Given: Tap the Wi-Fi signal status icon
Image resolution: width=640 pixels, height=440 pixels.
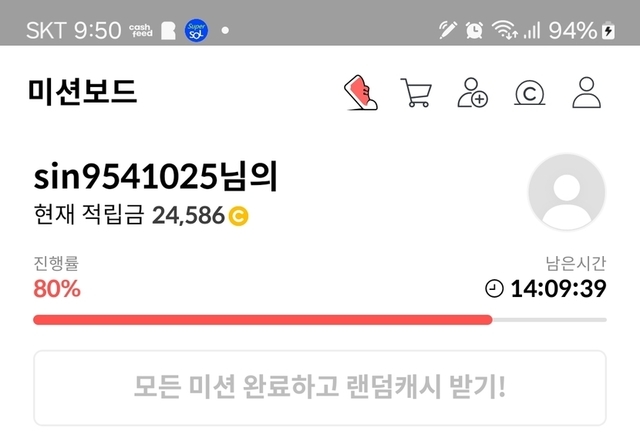Looking at the screenshot, I should [x=505, y=30].
